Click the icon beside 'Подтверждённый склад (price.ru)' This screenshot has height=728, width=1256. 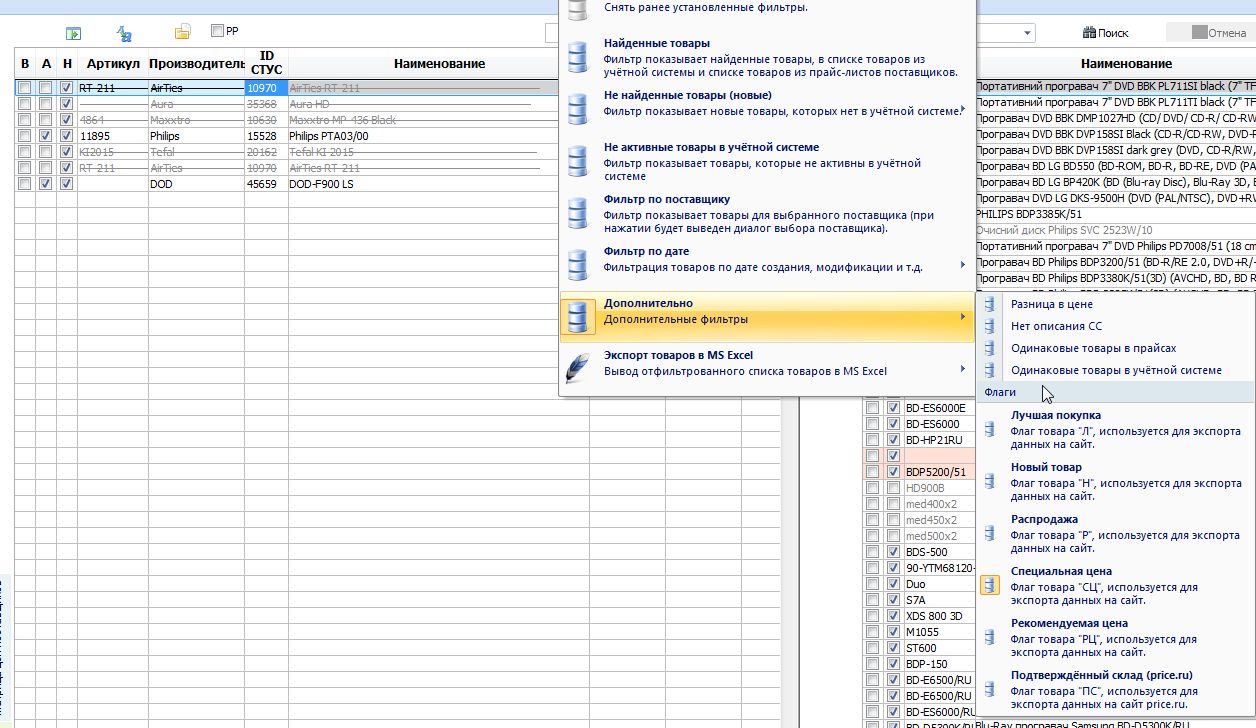point(990,689)
